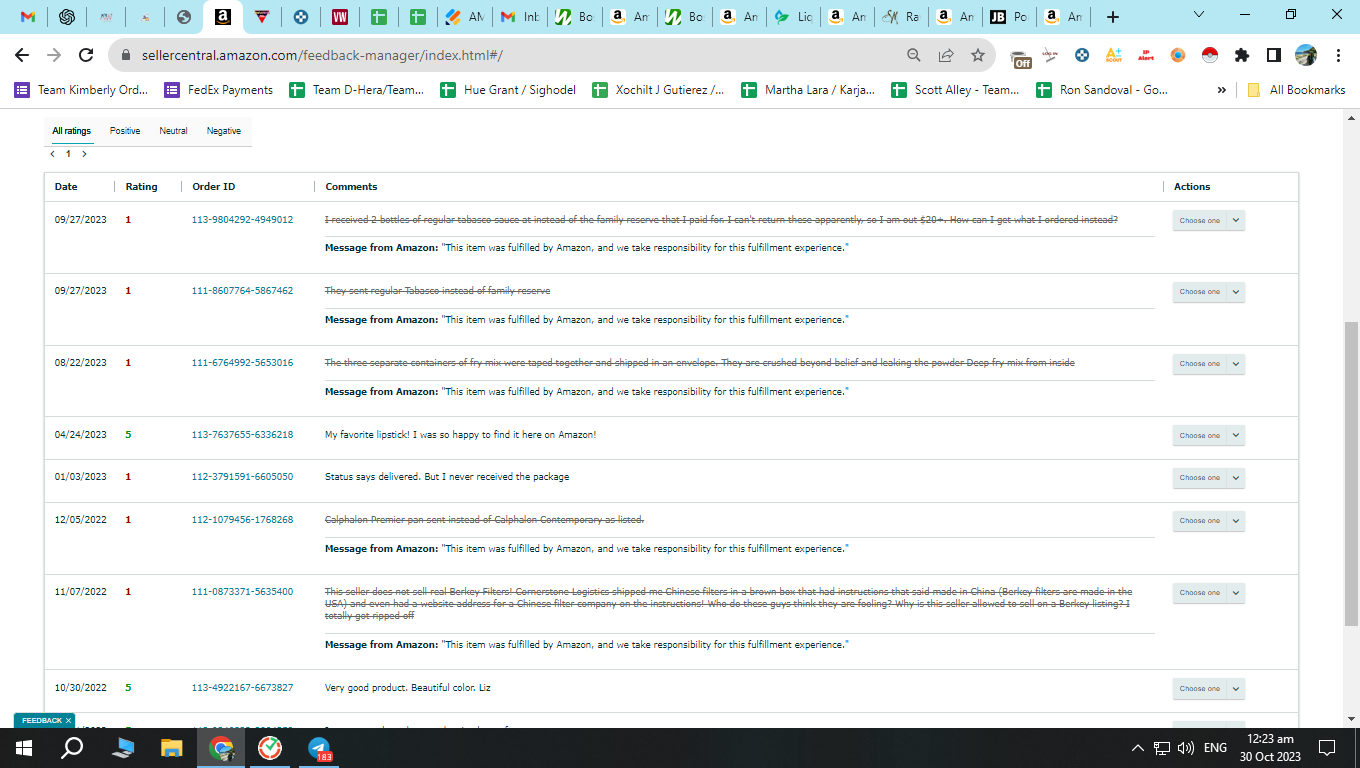Open the Chrome profile avatar
This screenshot has height=768, width=1360.
tap(1306, 55)
